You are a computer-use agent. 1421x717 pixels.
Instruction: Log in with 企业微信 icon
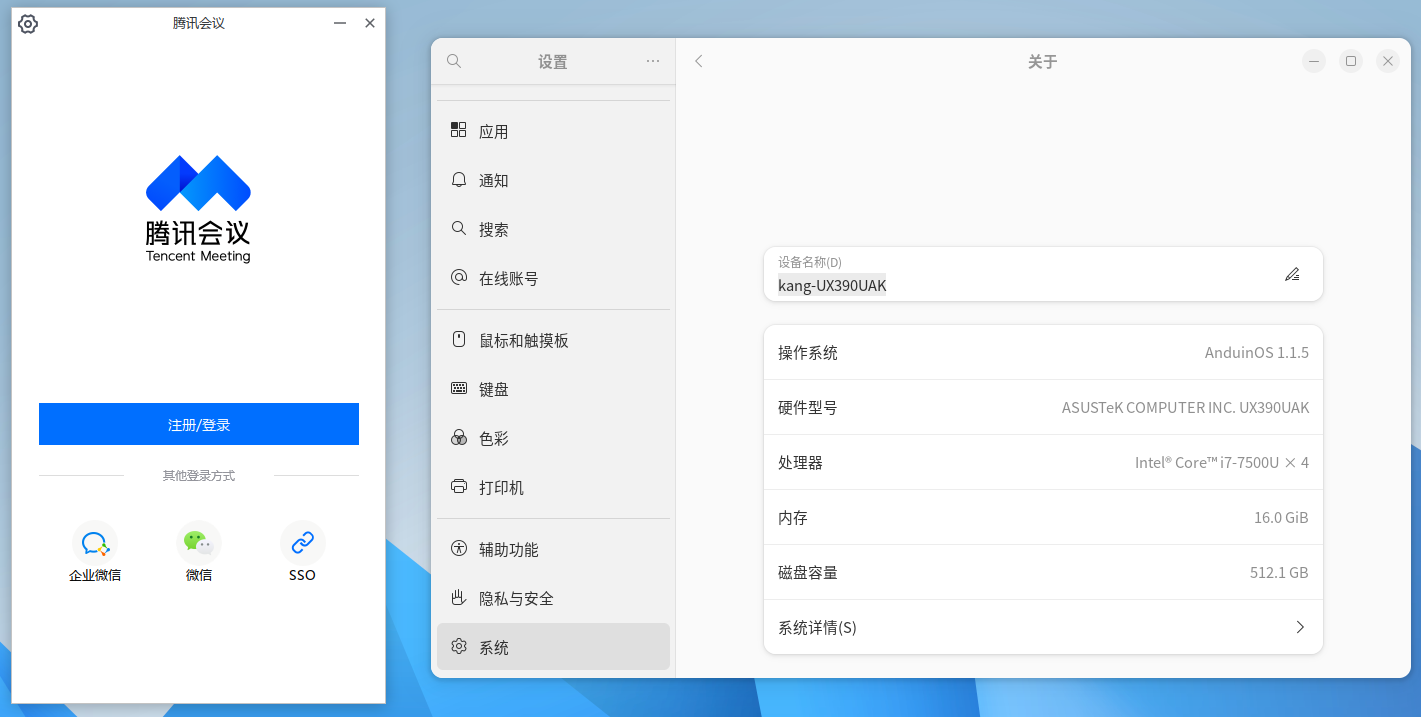pyautogui.click(x=95, y=543)
